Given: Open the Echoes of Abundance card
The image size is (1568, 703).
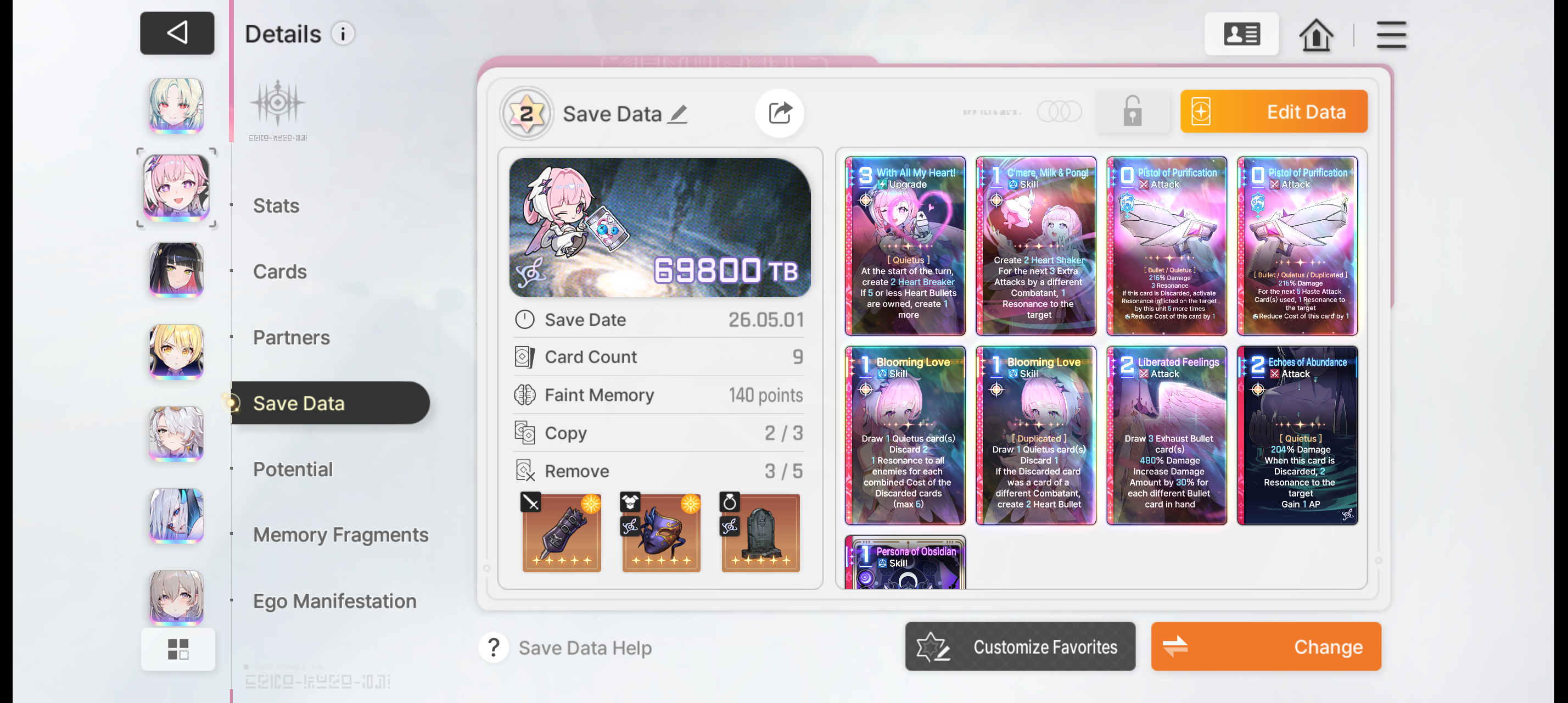Looking at the screenshot, I should click(x=1297, y=435).
